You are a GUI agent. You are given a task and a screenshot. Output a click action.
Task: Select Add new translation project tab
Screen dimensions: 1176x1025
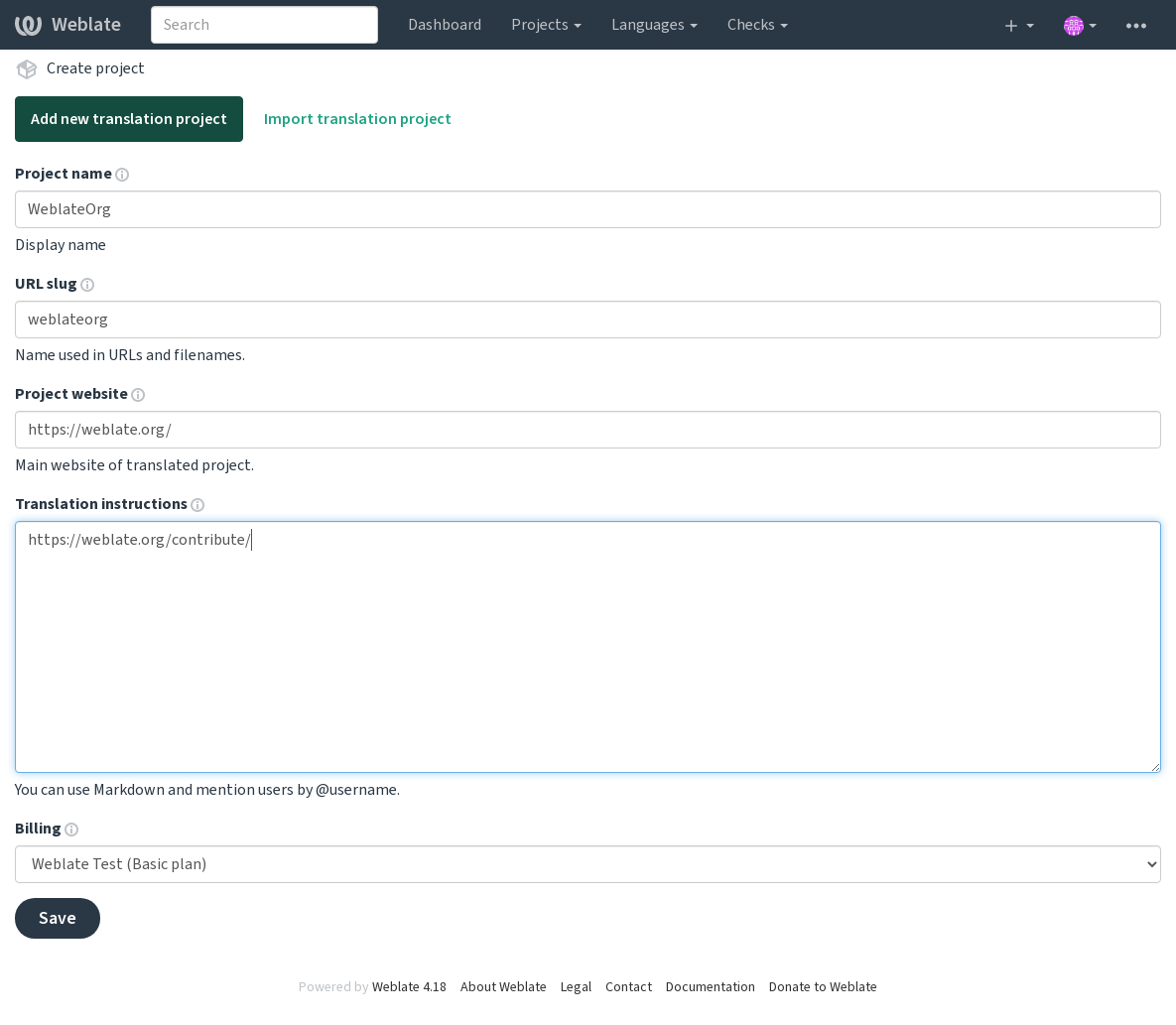pyautogui.click(x=129, y=119)
